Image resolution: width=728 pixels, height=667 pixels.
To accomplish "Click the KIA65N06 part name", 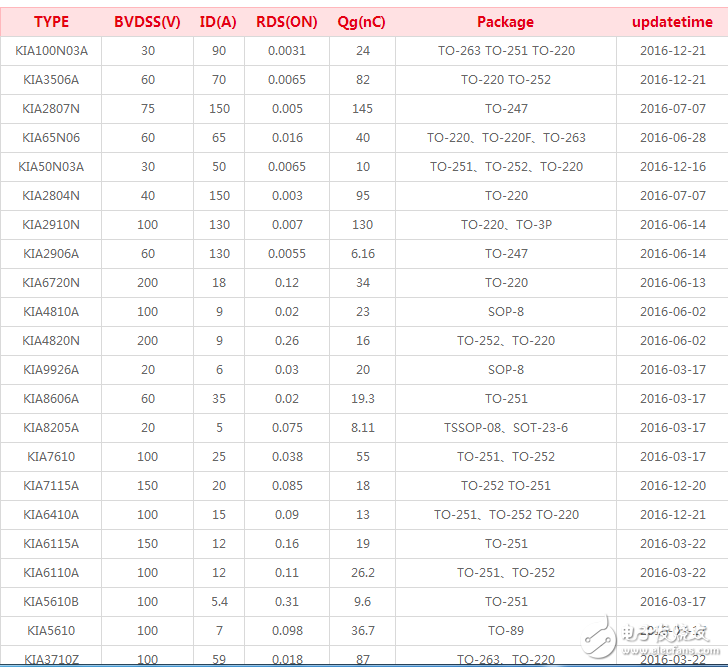I will (x=51, y=138).
